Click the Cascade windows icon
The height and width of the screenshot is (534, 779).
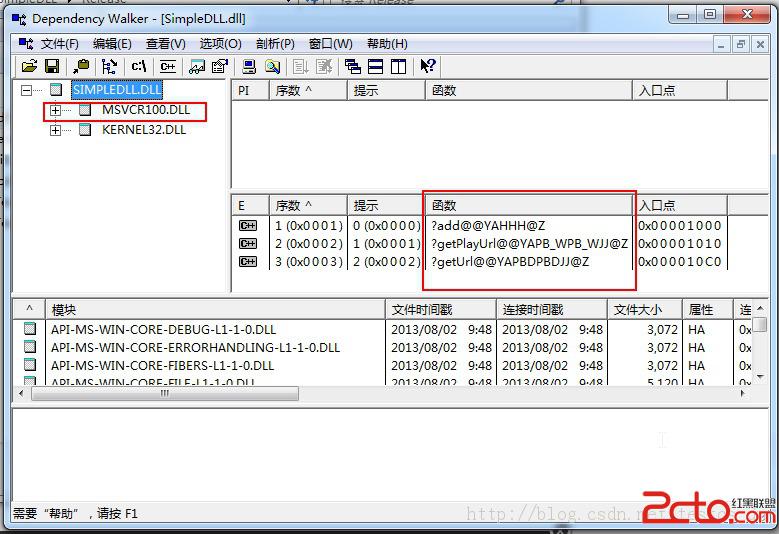[x=353, y=66]
